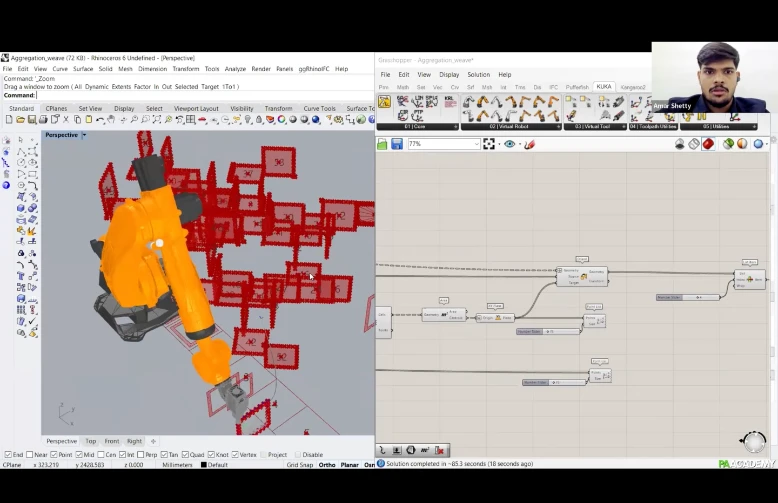Screen dimensions: 778x503
Task: Click the Print icon in Rhino toolbar
Action: tap(45, 120)
